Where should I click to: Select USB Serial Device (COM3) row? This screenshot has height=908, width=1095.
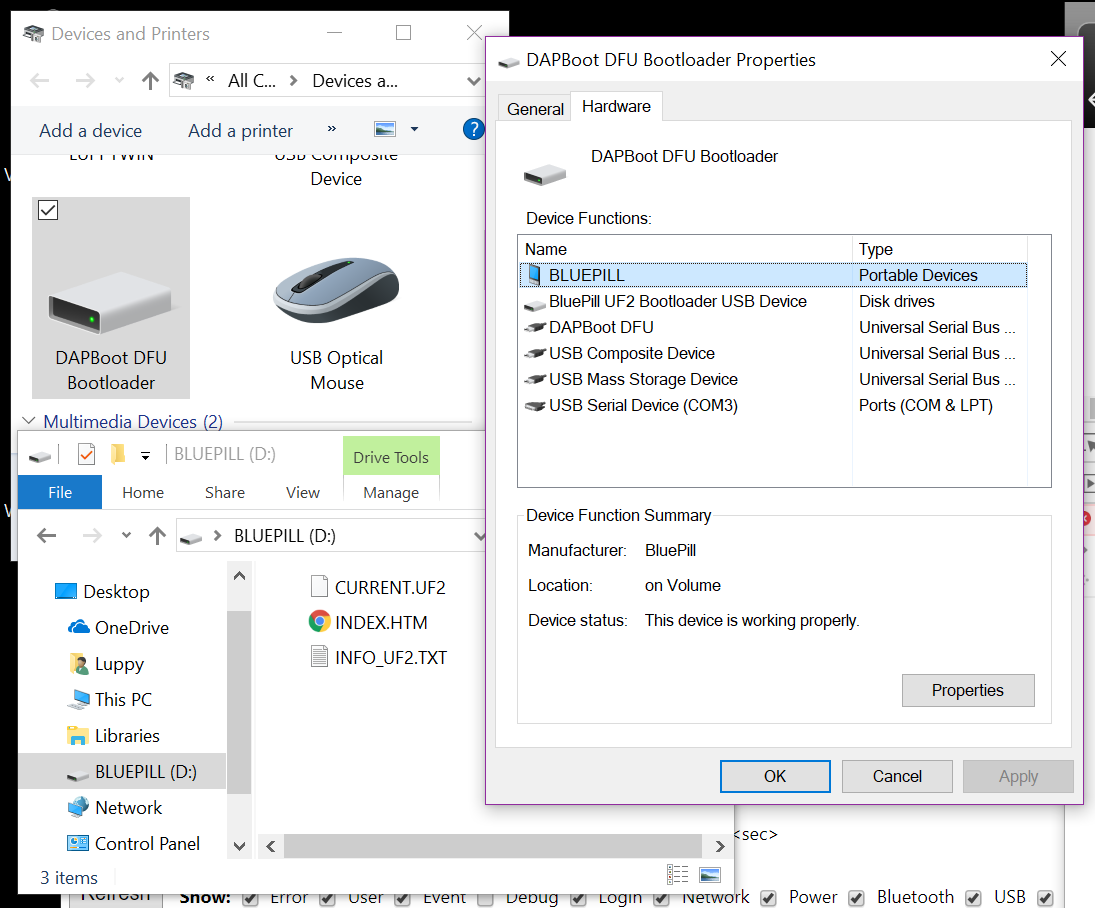tap(773, 405)
